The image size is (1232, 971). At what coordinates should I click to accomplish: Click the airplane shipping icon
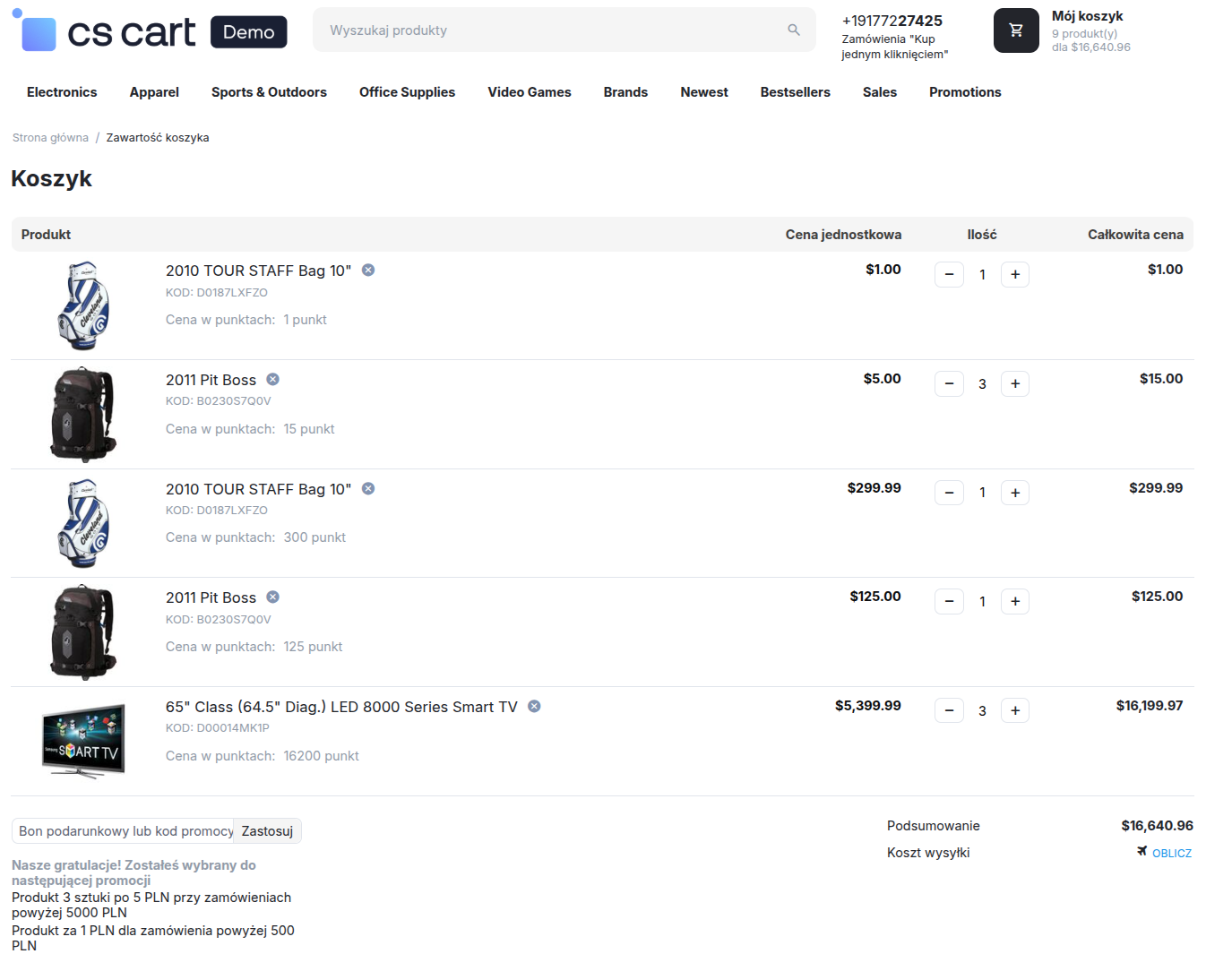(1142, 851)
